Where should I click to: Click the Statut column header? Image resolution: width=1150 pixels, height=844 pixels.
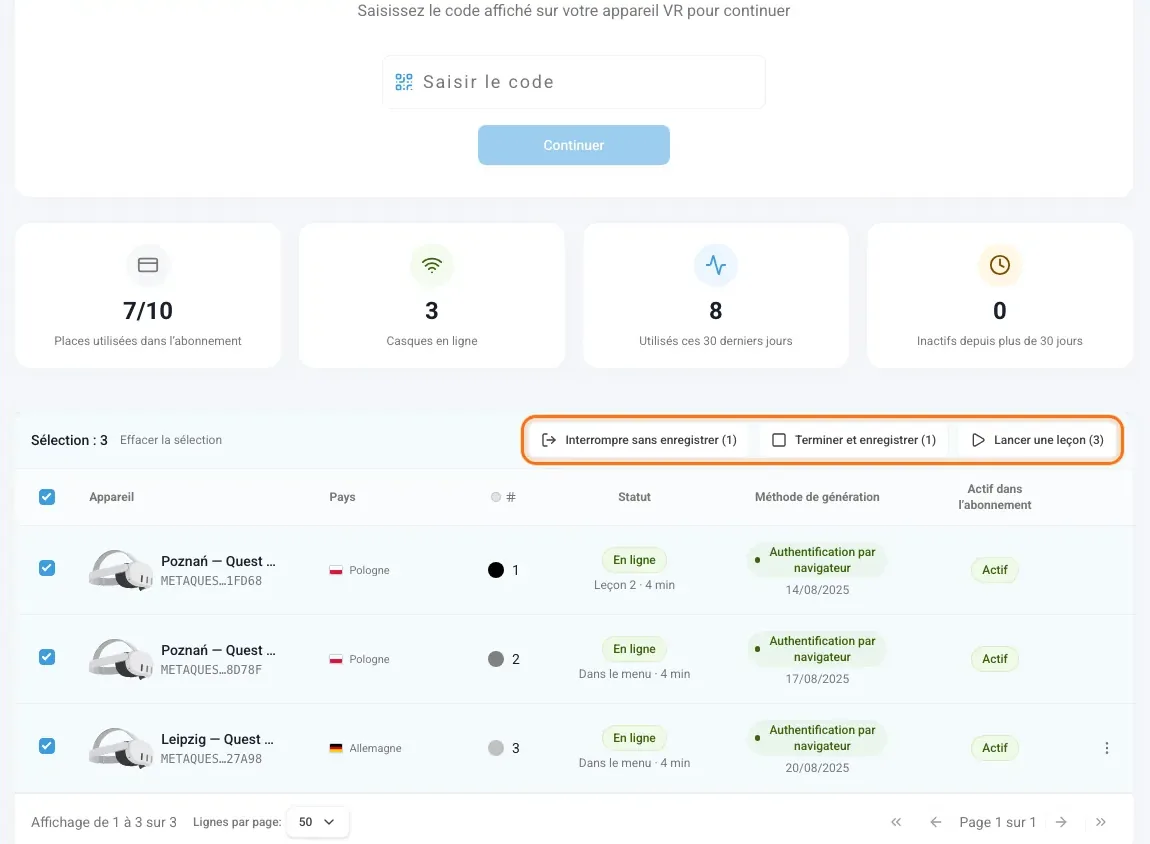[634, 497]
